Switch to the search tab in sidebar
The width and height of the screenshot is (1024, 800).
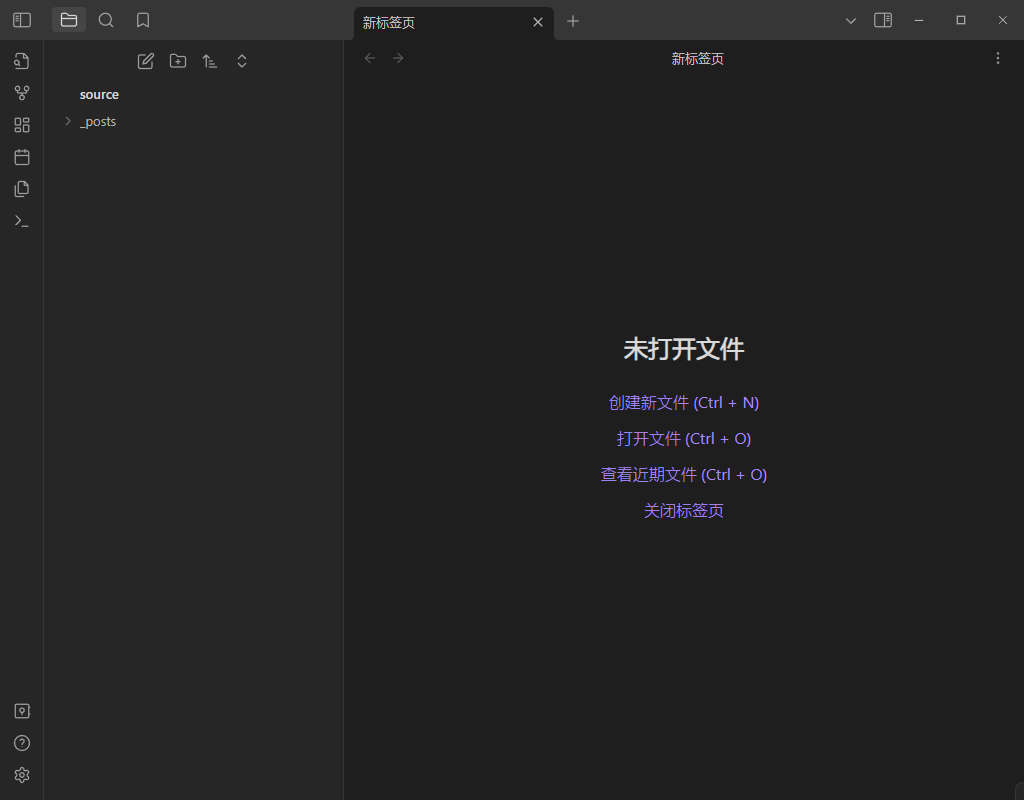point(106,20)
